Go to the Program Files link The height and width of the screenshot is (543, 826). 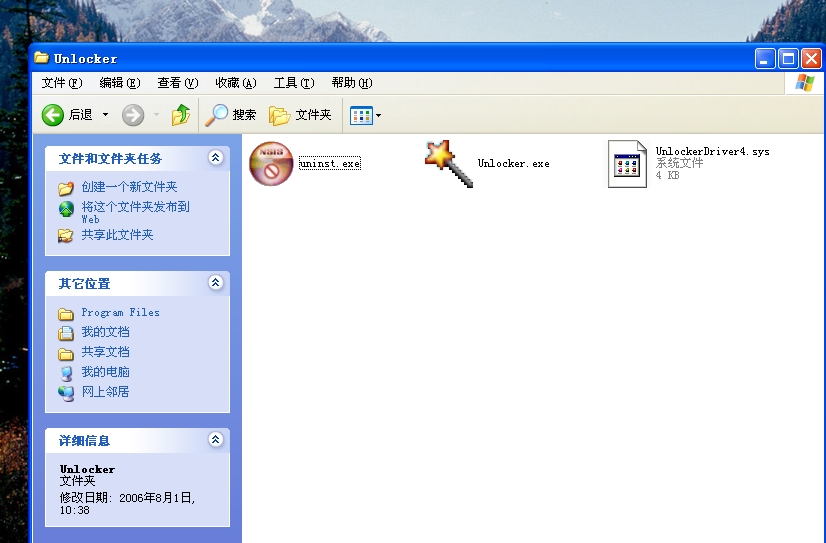click(x=120, y=312)
